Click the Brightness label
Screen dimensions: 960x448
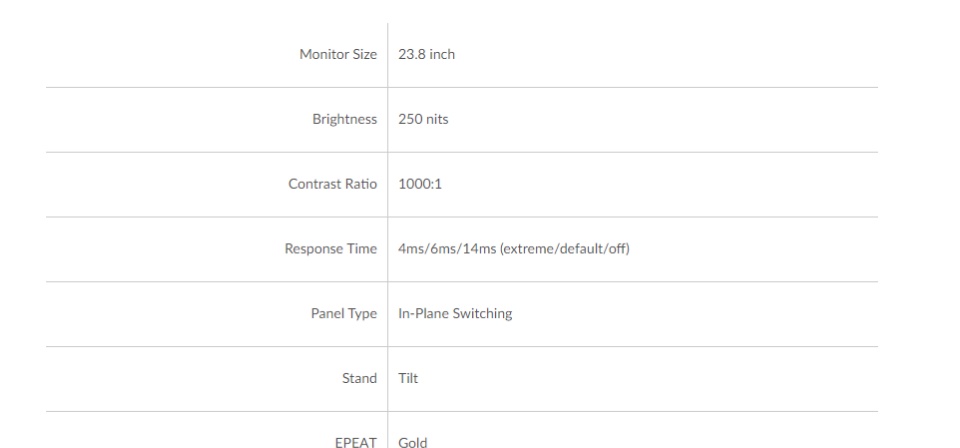(345, 119)
